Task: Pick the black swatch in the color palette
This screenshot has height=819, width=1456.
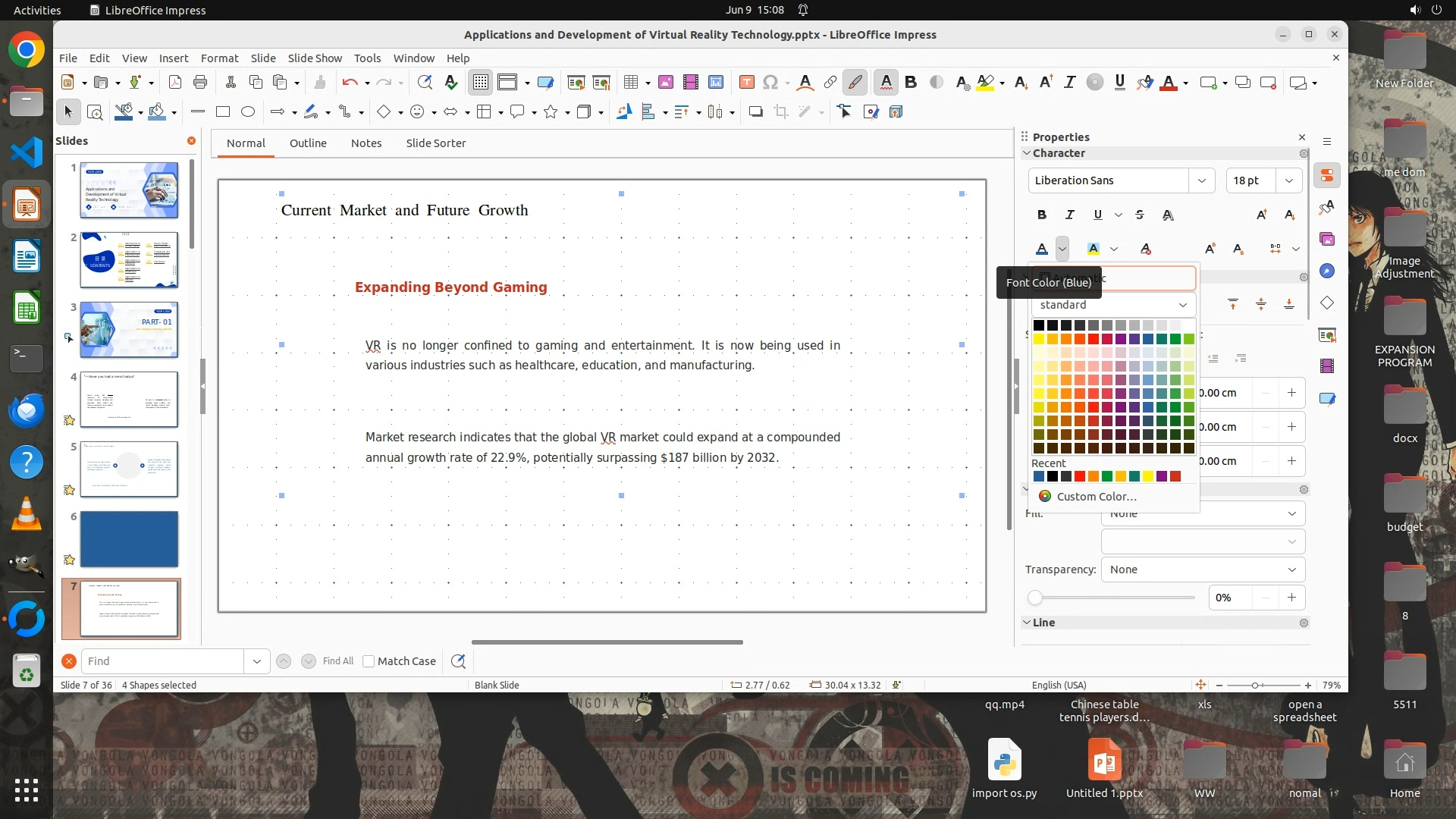Action: (x=1039, y=325)
